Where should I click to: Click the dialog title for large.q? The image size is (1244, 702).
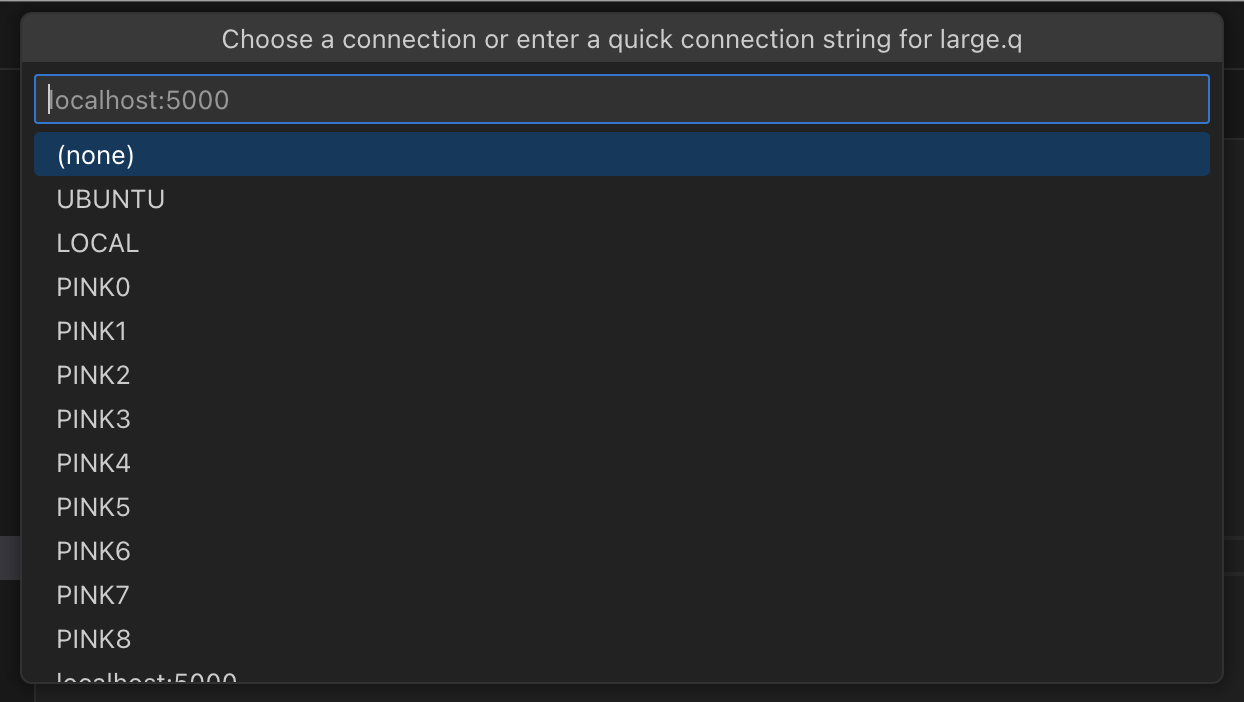(x=621, y=39)
